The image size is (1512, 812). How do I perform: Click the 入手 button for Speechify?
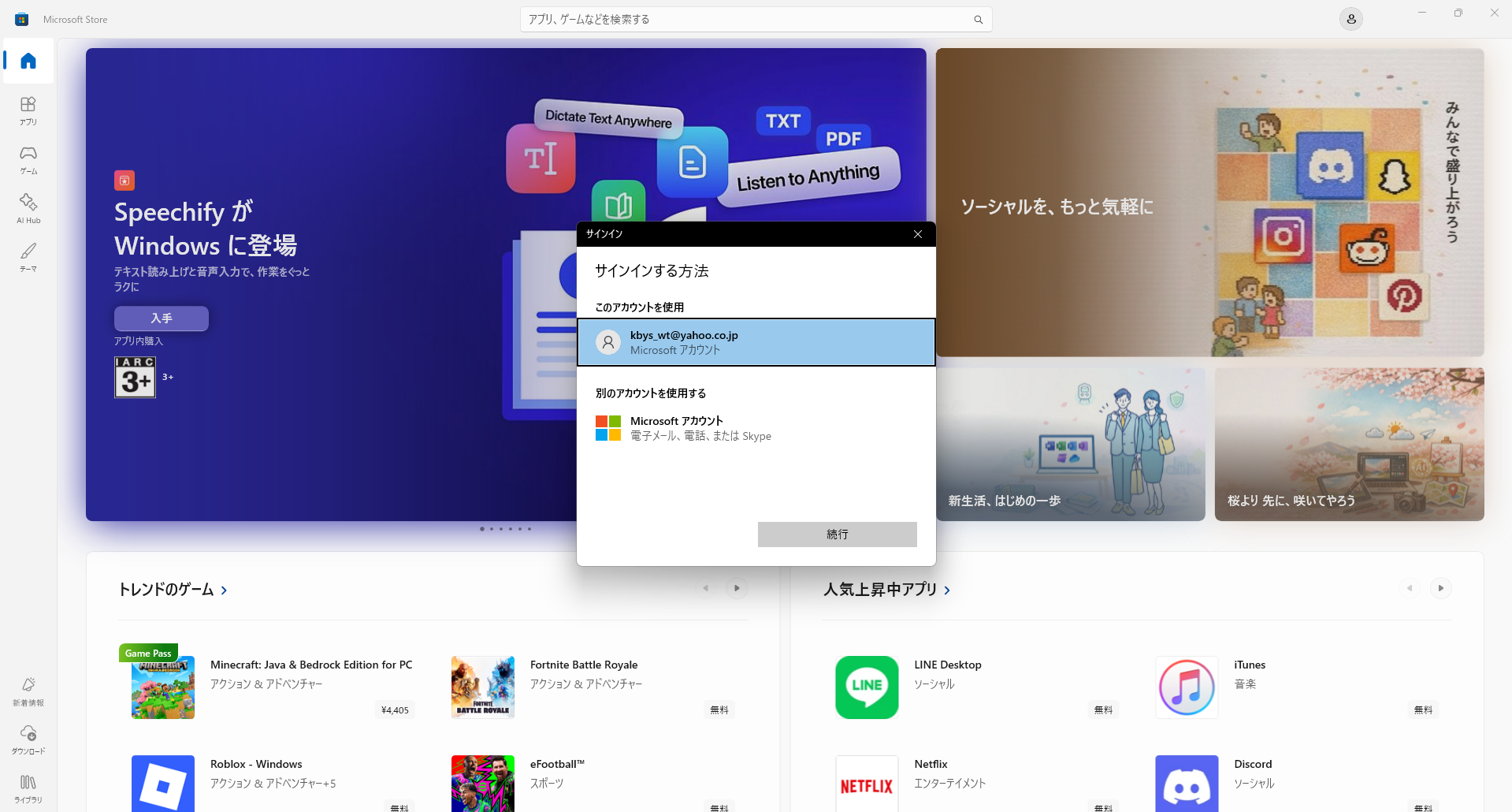coord(161,318)
